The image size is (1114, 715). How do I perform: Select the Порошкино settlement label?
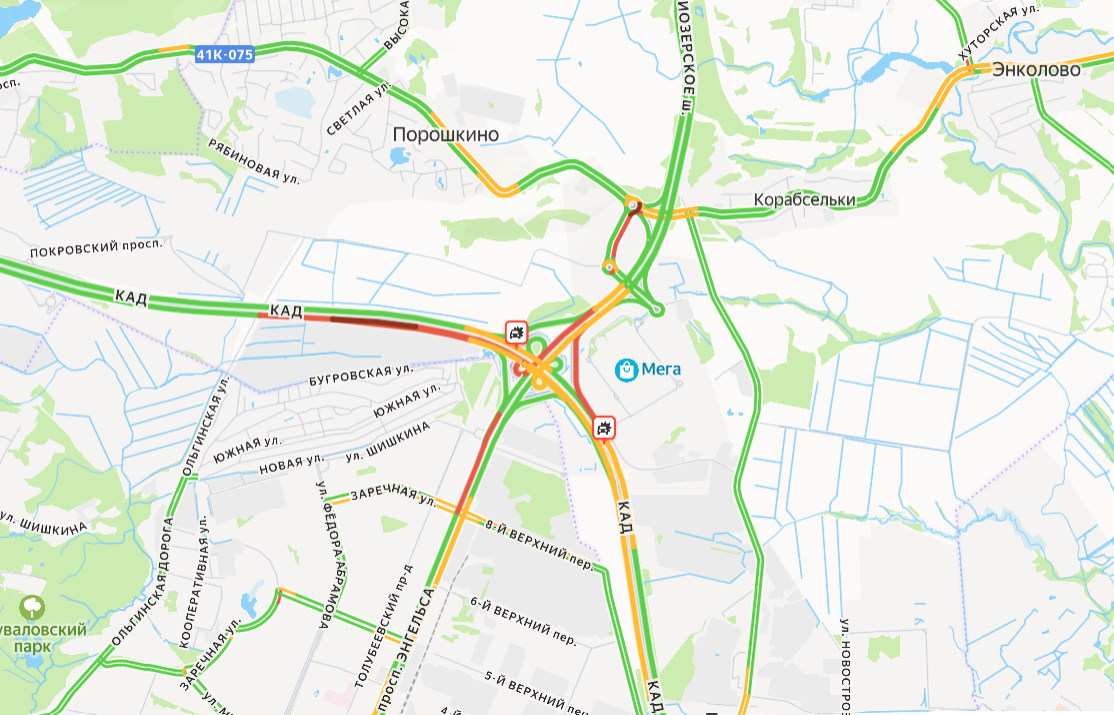[x=445, y=134]
